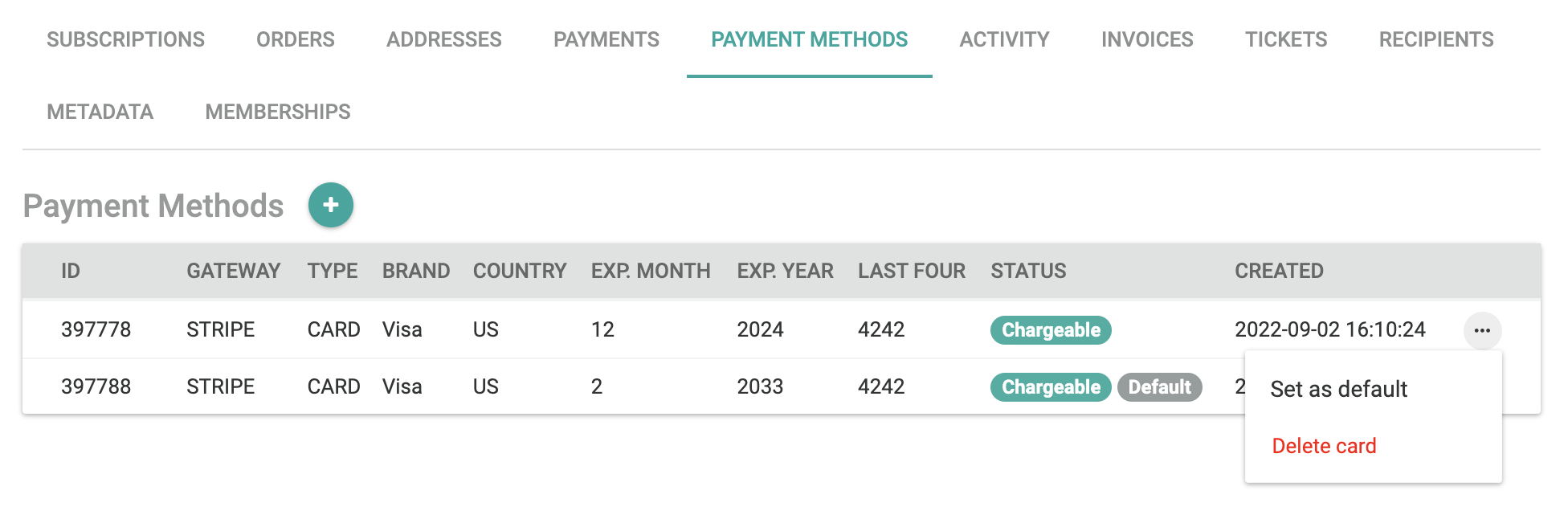Image resolution: width=1568 pixels, height=519 pixels.
Task: Click the gray Default badge
Action: [x=1159, y=387]
